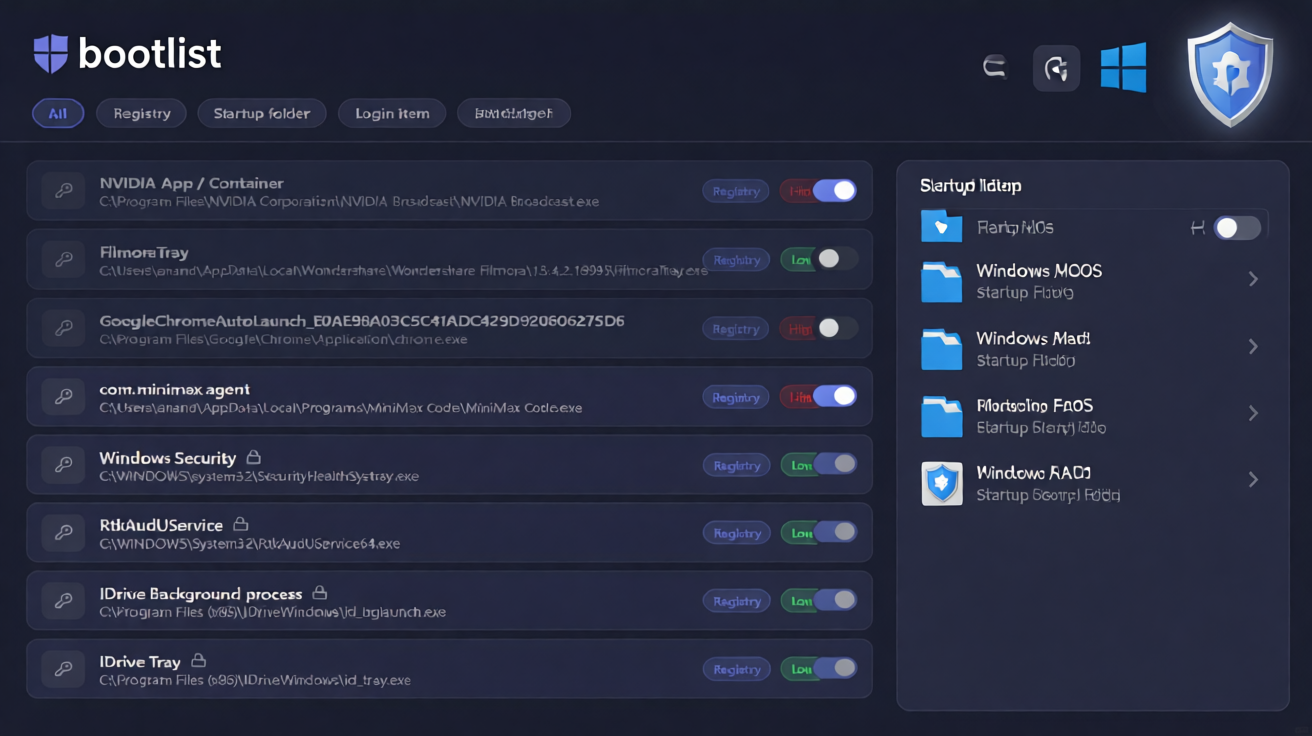Click the Registry badge on com.minimax.agent row
The image size is (1312, 736).
(736, 397)
